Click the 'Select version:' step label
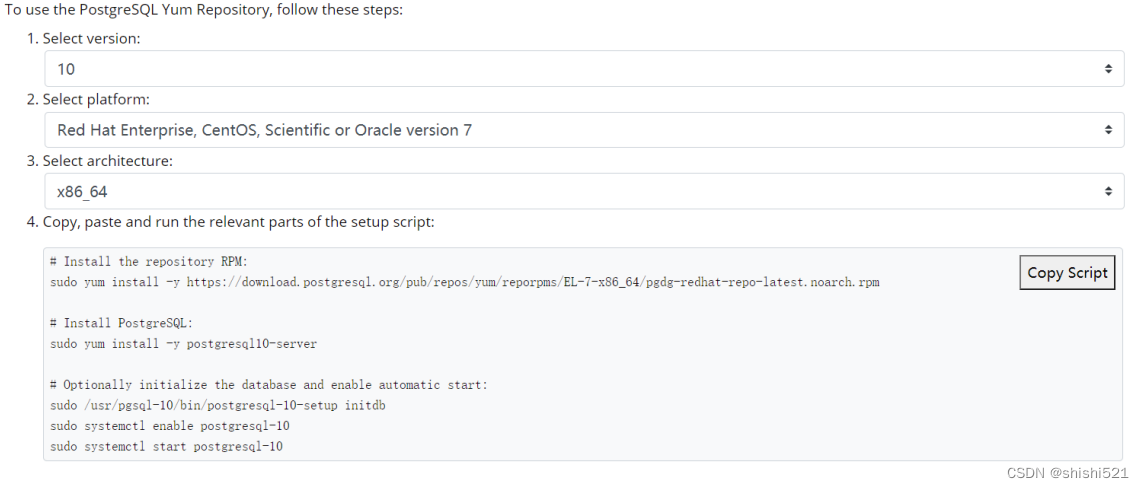The image size is (1144, 488). click(91, 38)
